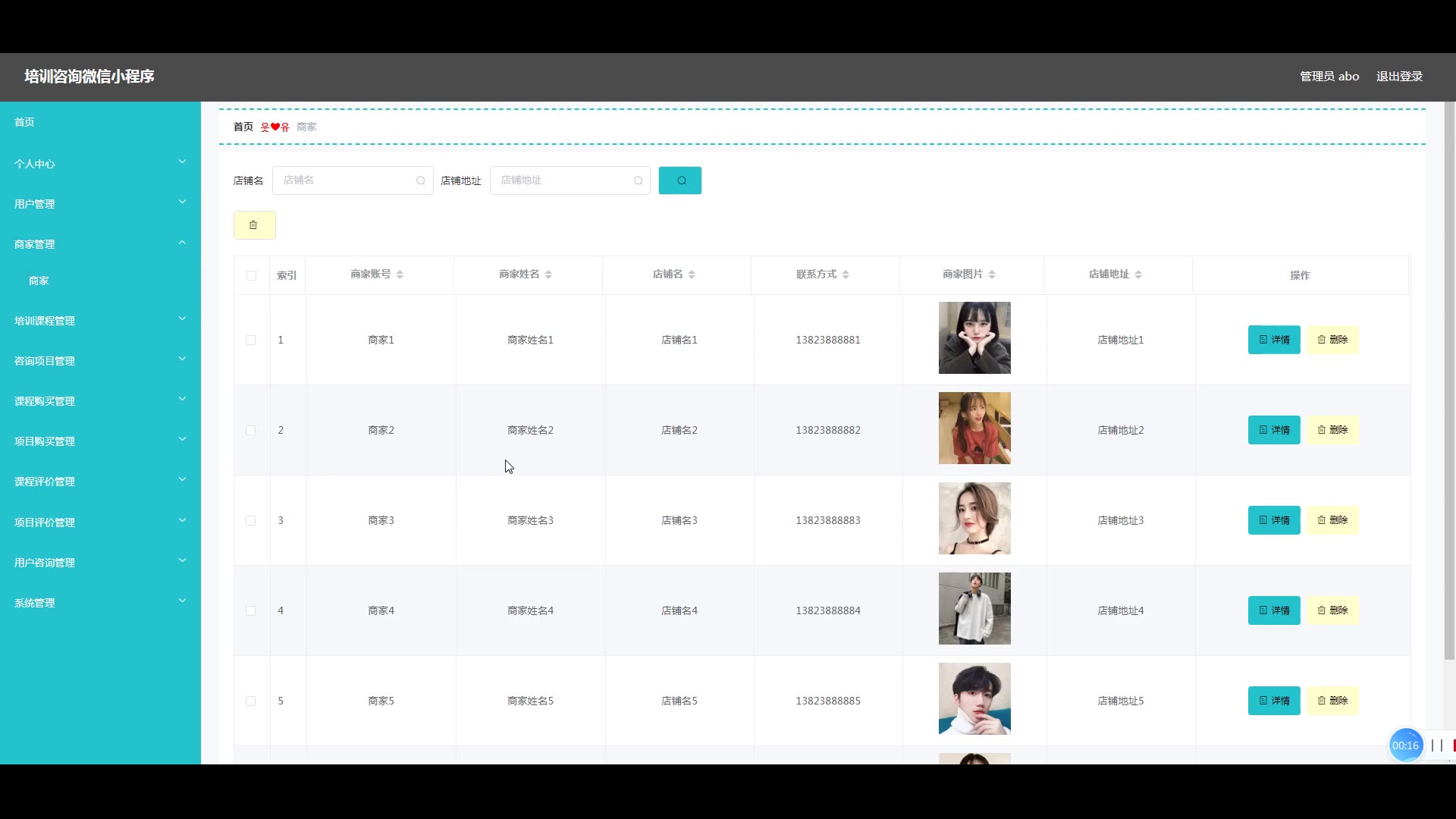The height and width of the screenshot is (819, 1456).
Task: Expand the 用户管理 sidebar menu
Action: click(x=100, y=203)
